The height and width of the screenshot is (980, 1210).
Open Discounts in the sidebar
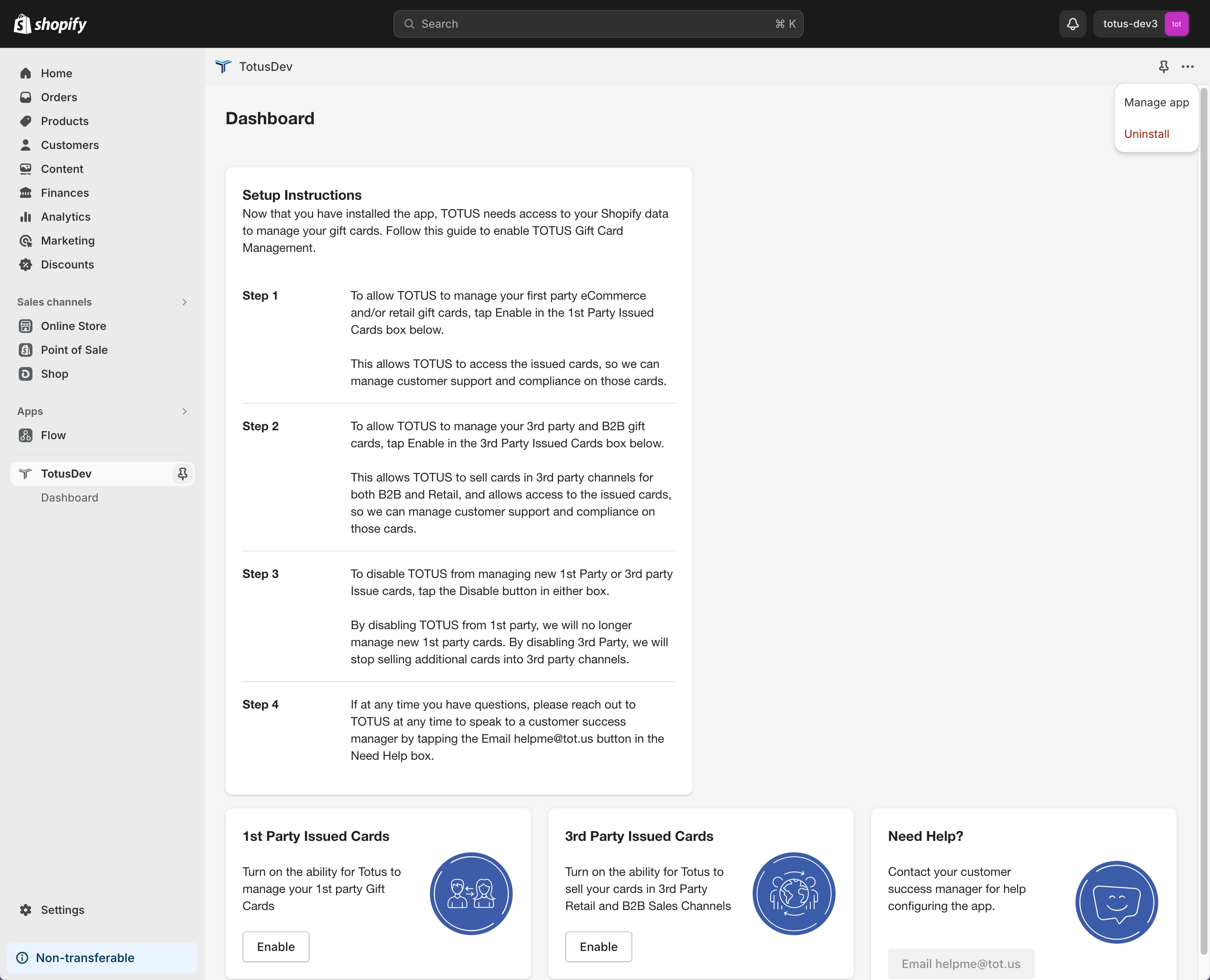click(x=67, y=265)
